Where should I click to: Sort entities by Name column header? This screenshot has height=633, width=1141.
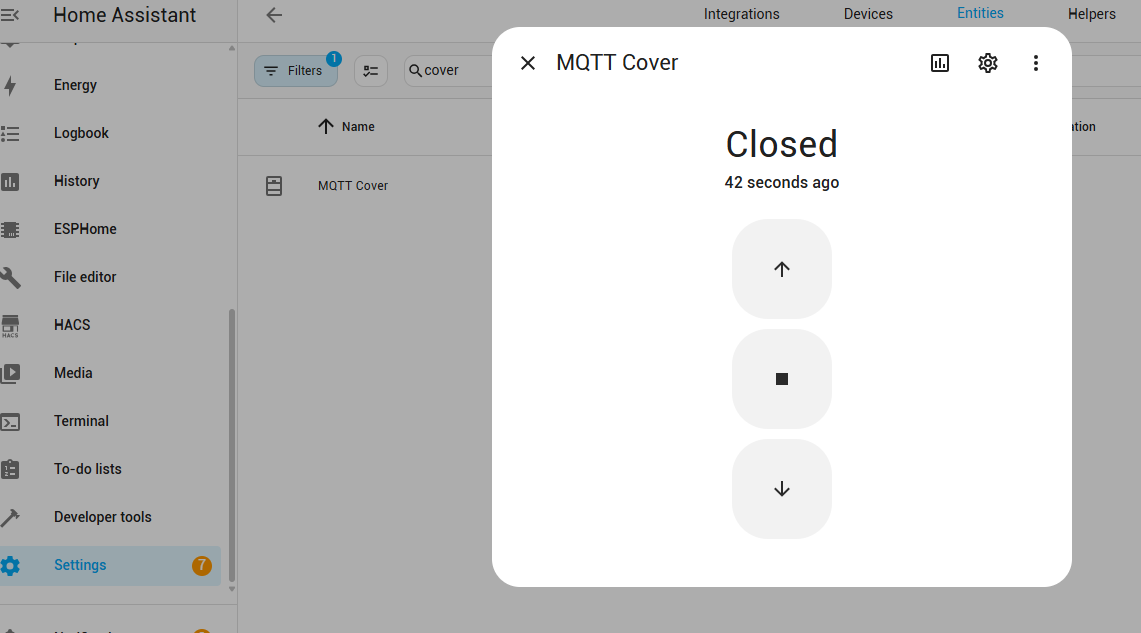(x=357, y=127)
